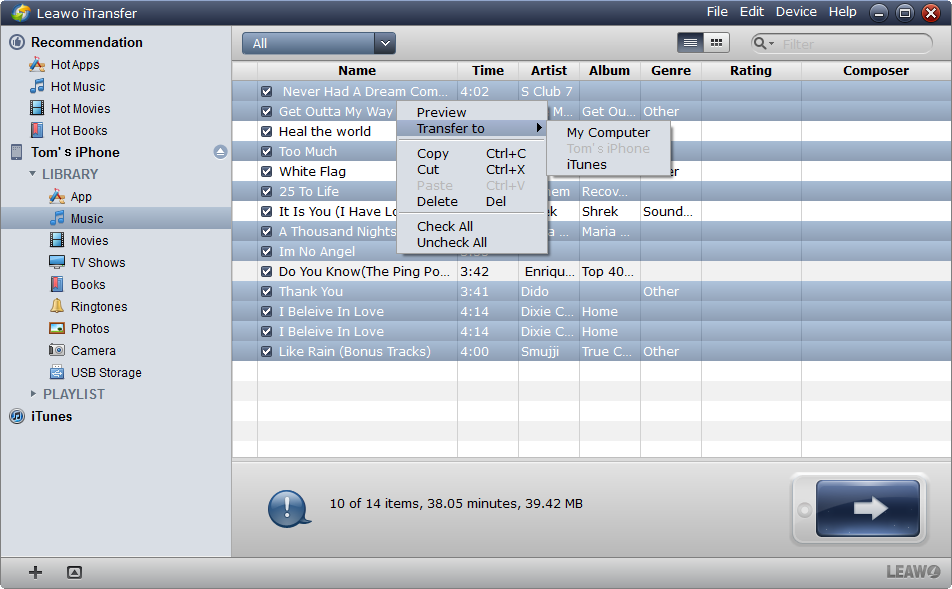Image resolution: width=952 pixels, height=589 pixels.
Task: Click the Recommendation icon
Action: (17, 42)
